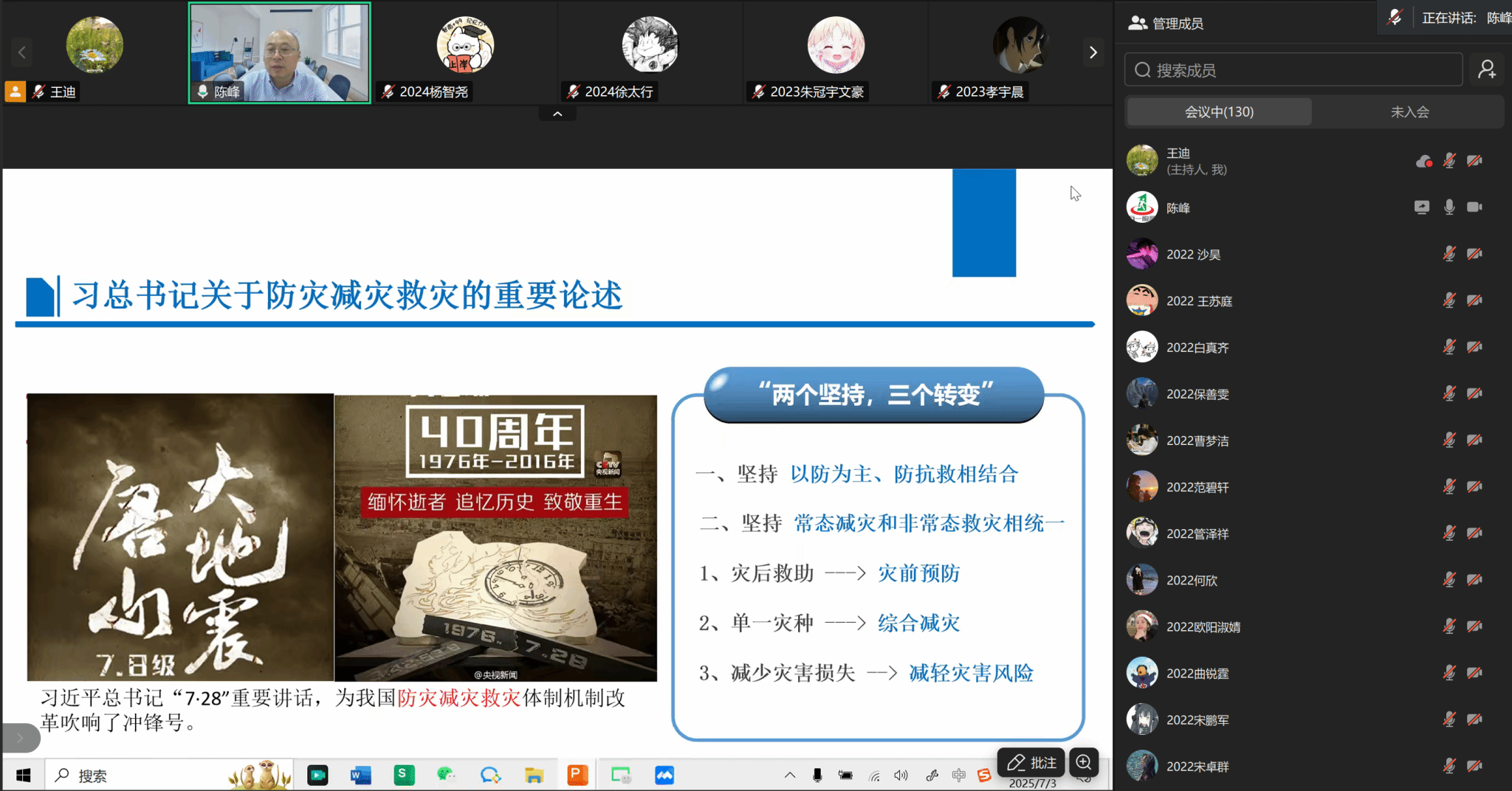Open the Tencent Meeting taskbar icon

pos(664,775)
